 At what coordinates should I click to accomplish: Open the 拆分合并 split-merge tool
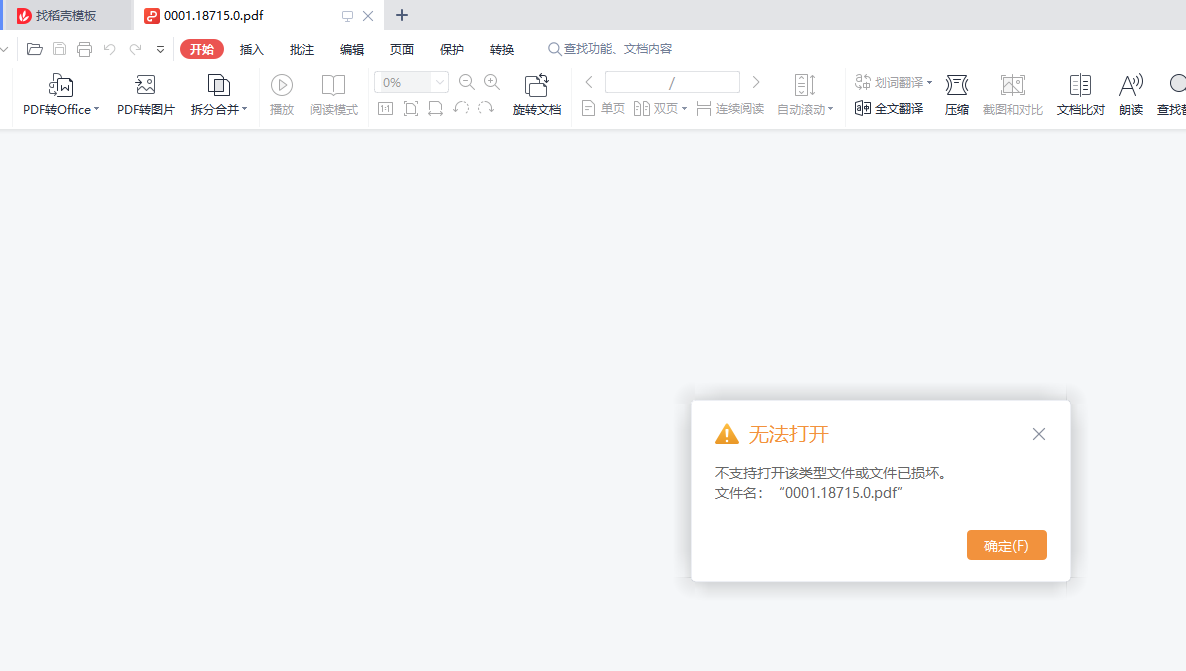(x=218, y=86)
